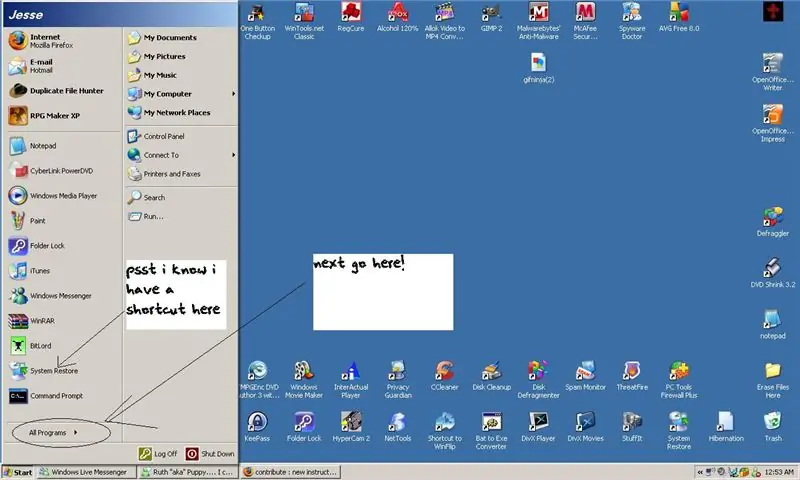Select the Trash icon on desktop
The image size is (800, 480).
772,427
